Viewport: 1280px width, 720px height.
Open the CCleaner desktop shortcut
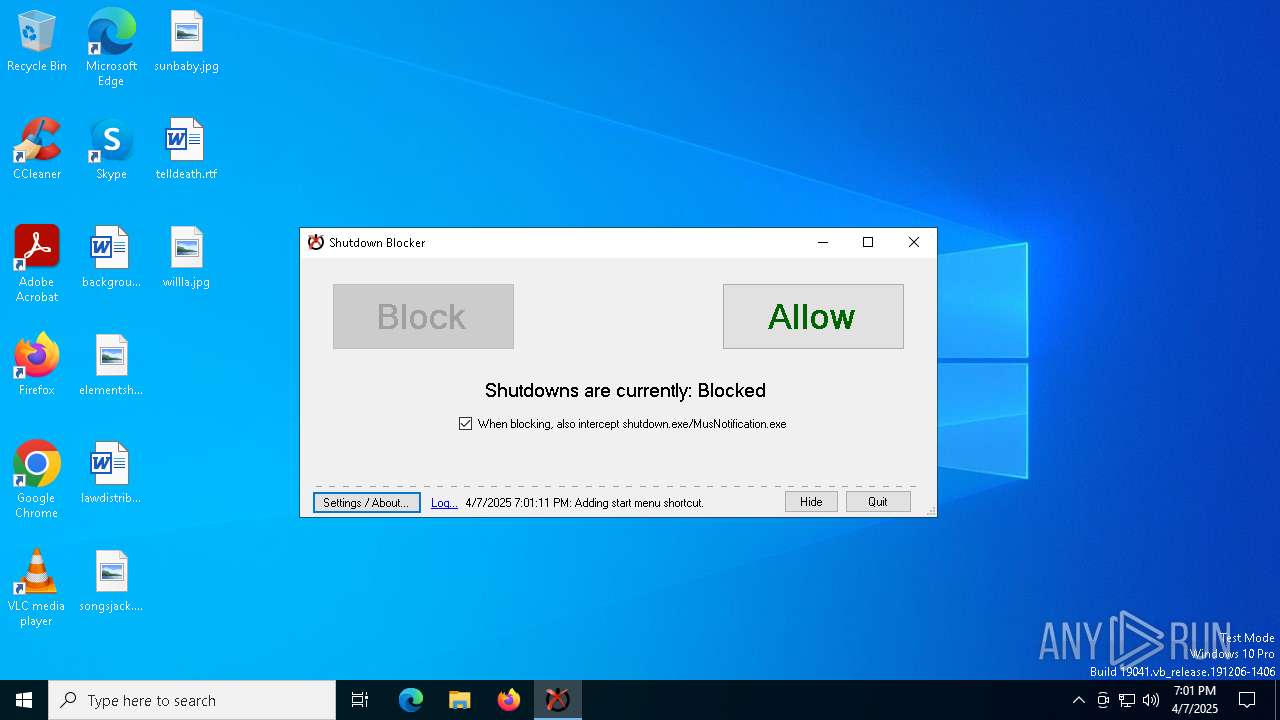pyautogui.click(x=37, y=149)
